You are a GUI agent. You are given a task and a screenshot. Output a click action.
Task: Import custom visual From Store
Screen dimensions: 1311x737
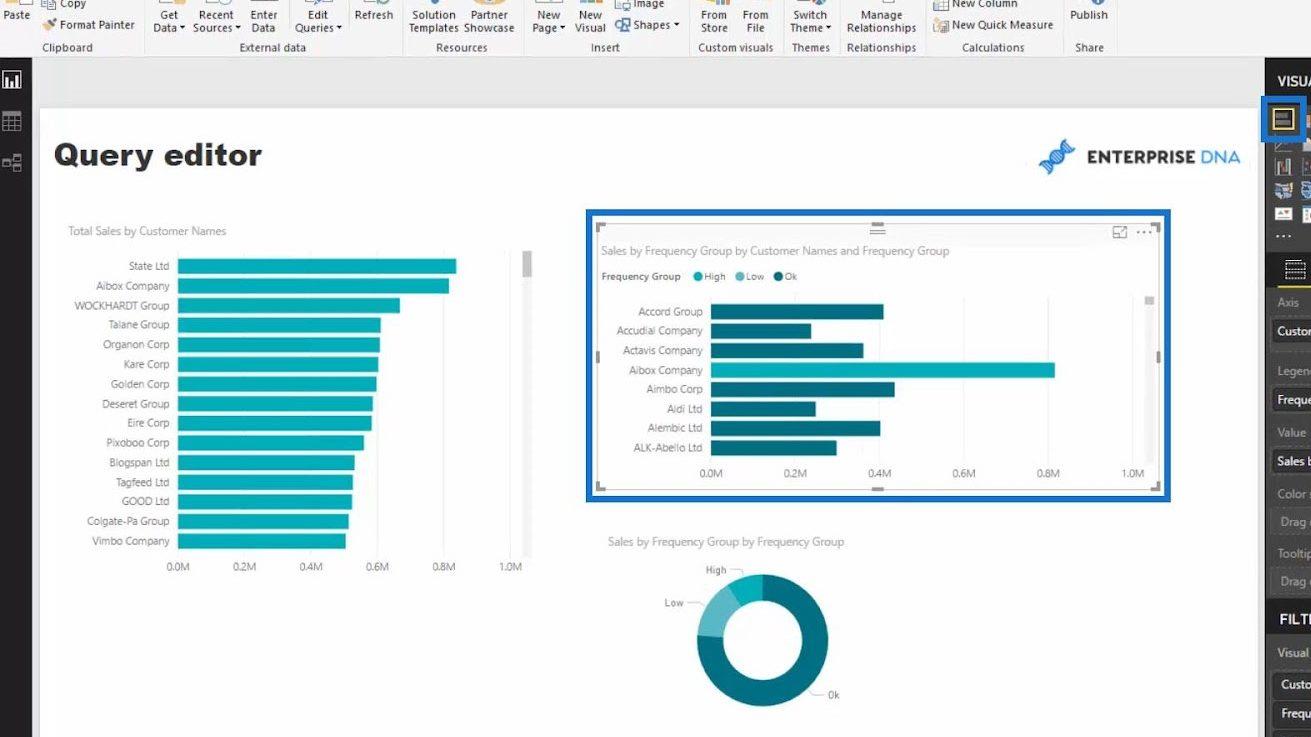714,15
